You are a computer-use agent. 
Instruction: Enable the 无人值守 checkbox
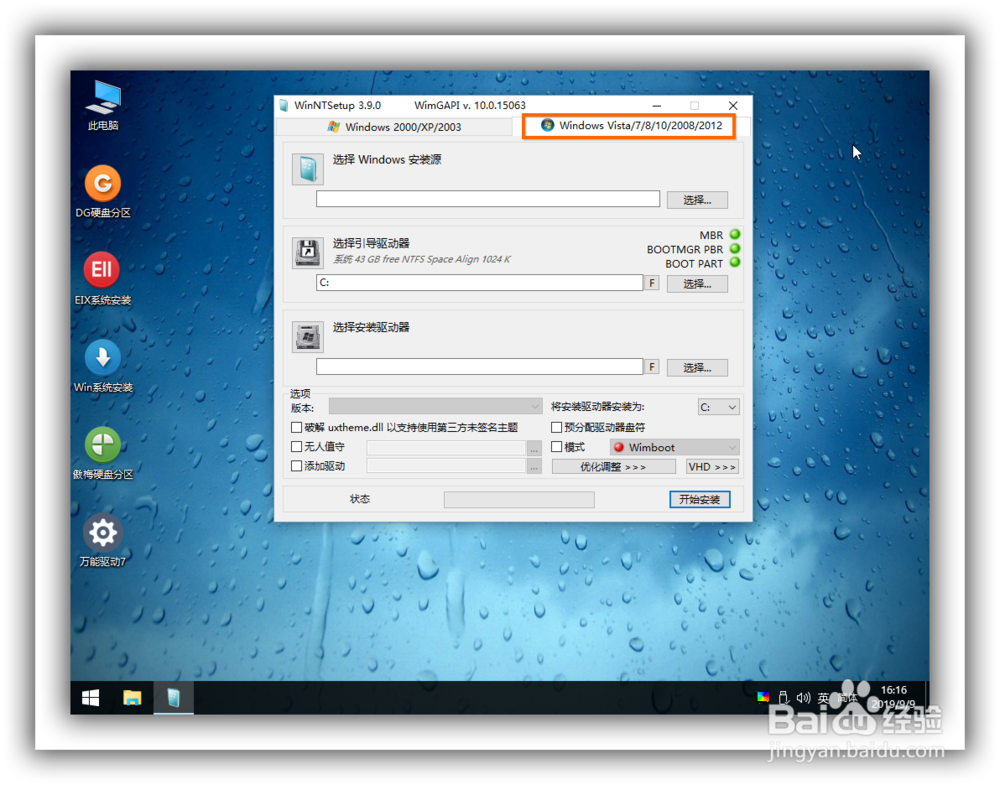pos(297,447)
